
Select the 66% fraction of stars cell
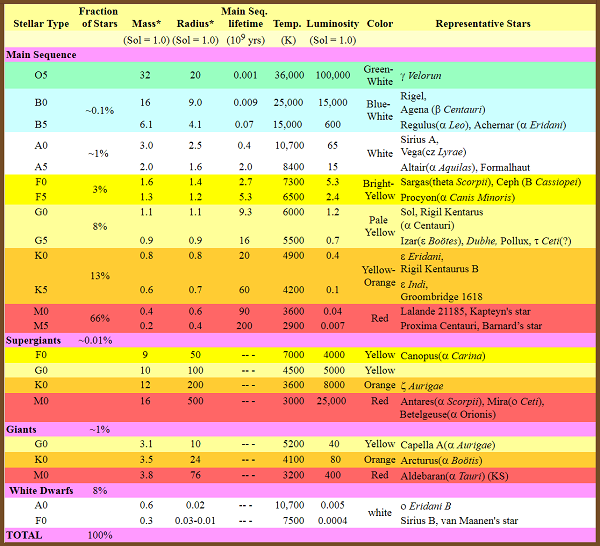pyautogui.click(x=99, y=318)
